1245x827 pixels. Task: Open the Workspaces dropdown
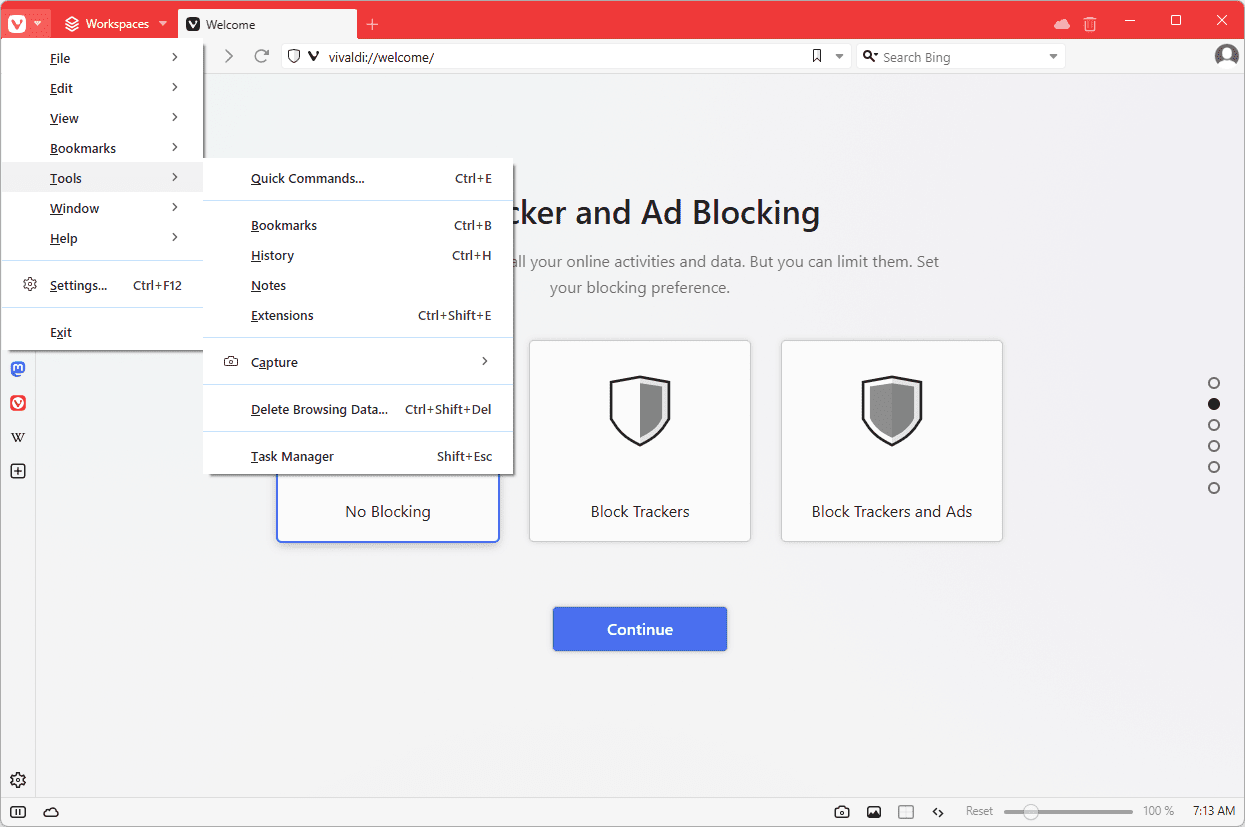[x=116, y=24]
